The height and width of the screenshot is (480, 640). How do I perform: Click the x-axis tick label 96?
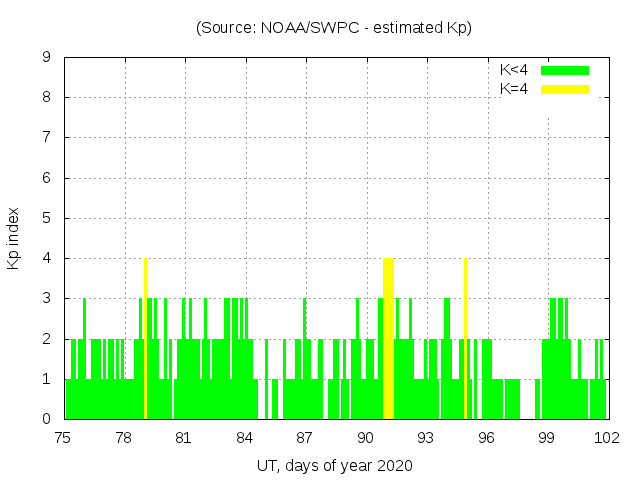(x=486, y=438)
